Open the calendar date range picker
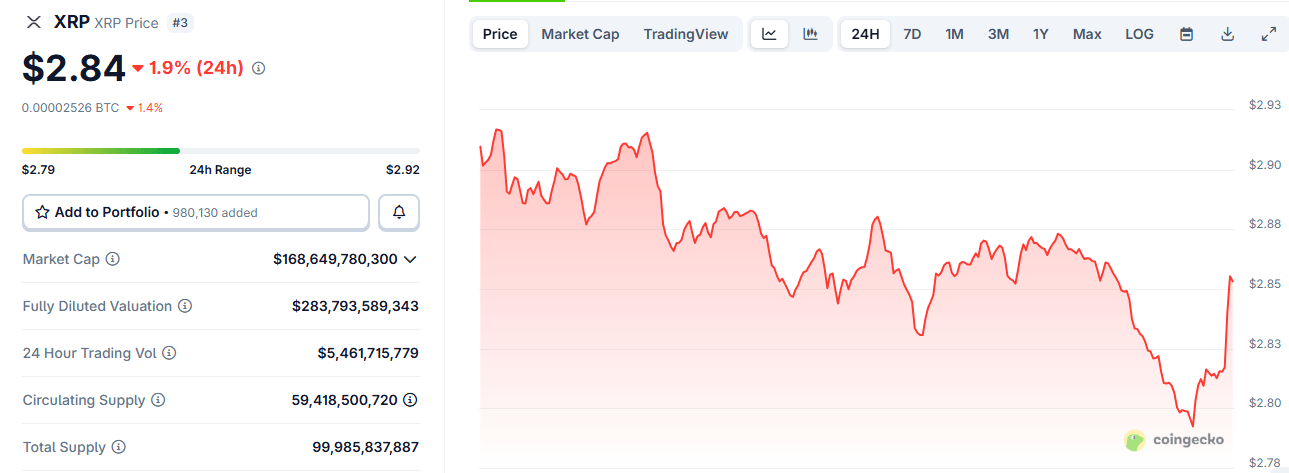 (x=1186, y=34)
